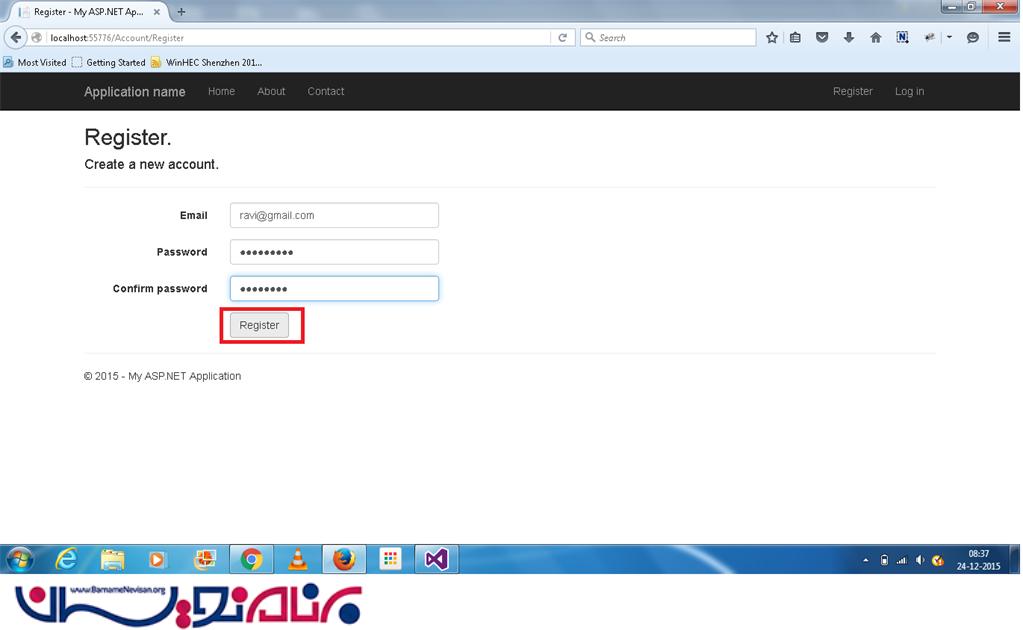The width and height of the screenshot is (1023, 630).
Task: Open the Getting Started bookmark
Action: [x=109, y=63]
